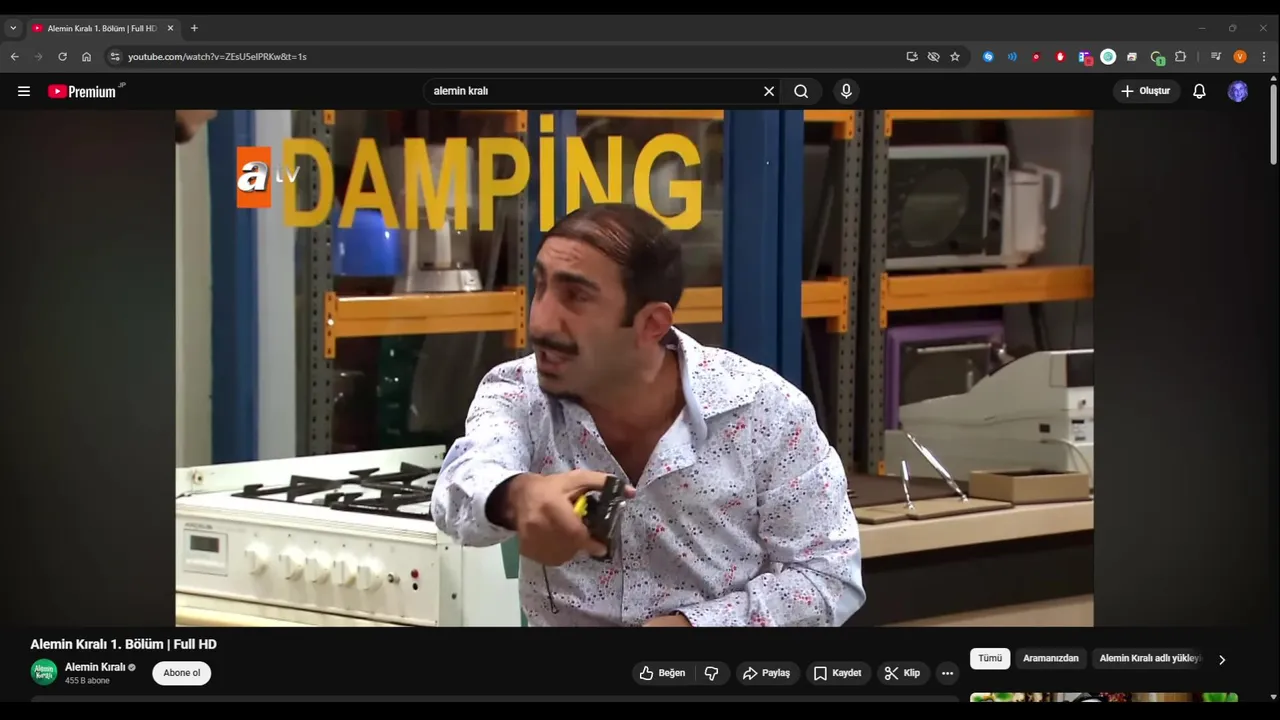
Task: Click the page vertical scrollbar thumb
Action: click(1273, 125)
